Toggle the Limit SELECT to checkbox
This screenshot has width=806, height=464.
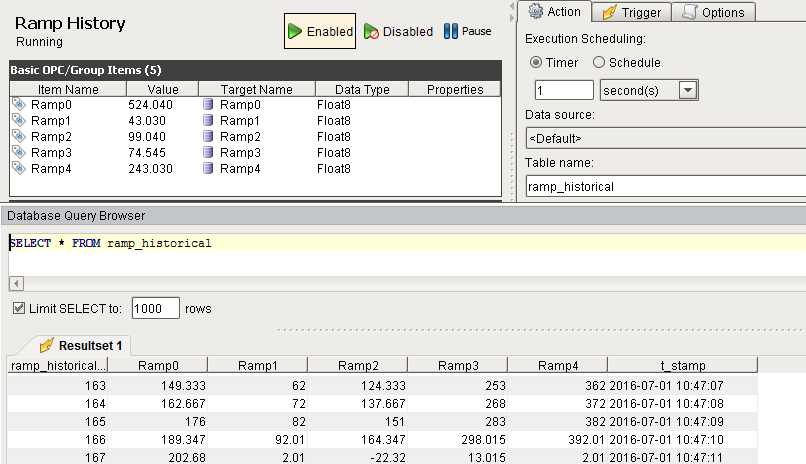pos(18,308)
